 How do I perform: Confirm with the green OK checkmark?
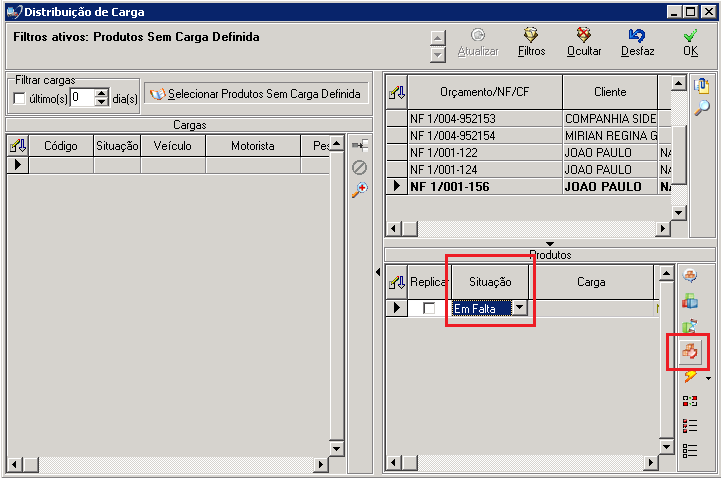click(690, 35)
